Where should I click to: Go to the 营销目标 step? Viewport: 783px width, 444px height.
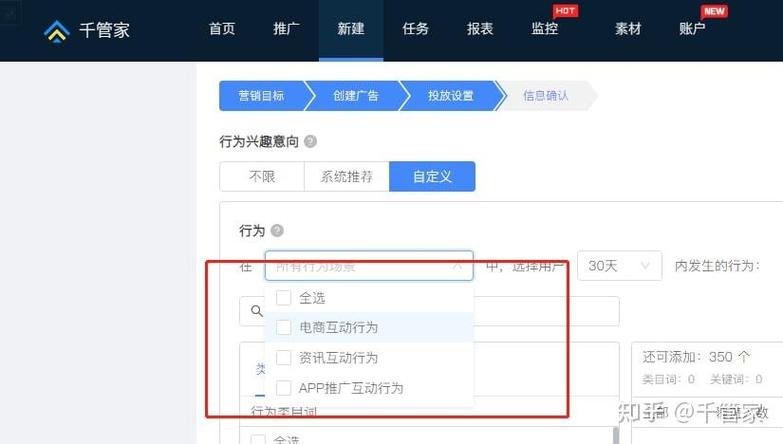pos(261,95)
